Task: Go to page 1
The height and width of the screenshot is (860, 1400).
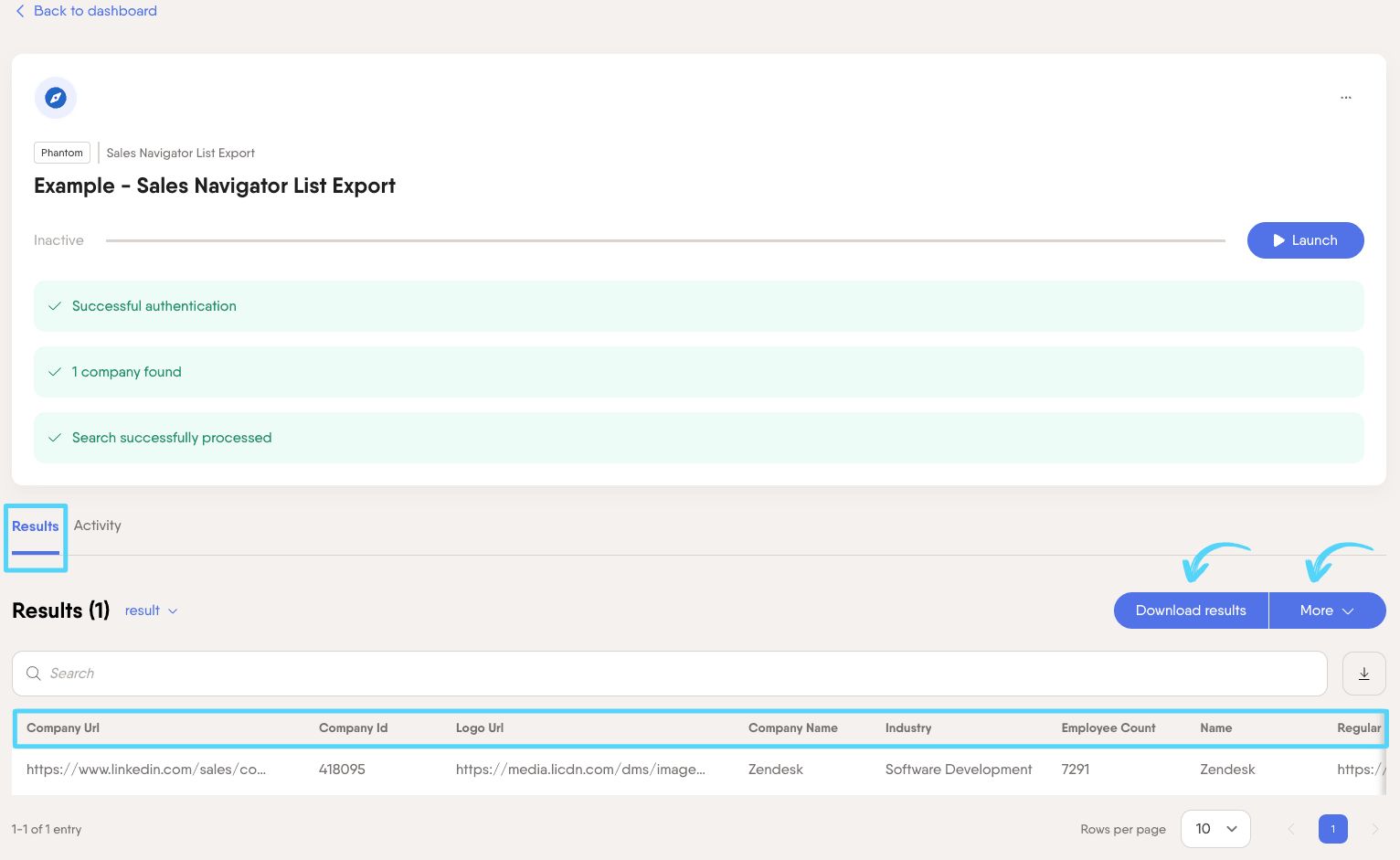Action: (x=1332, y=829)
